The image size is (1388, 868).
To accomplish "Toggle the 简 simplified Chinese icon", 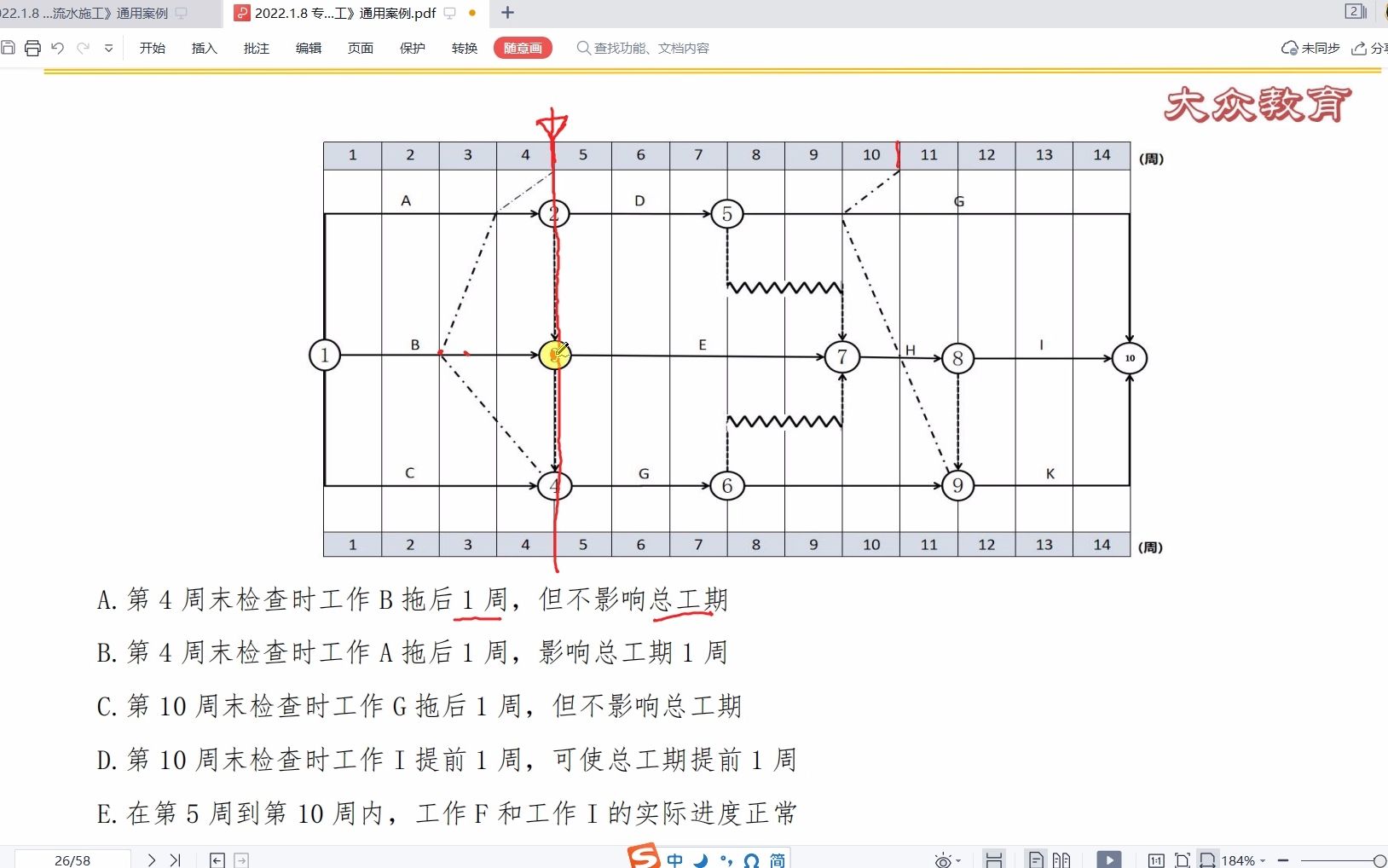I will [778, 859].
